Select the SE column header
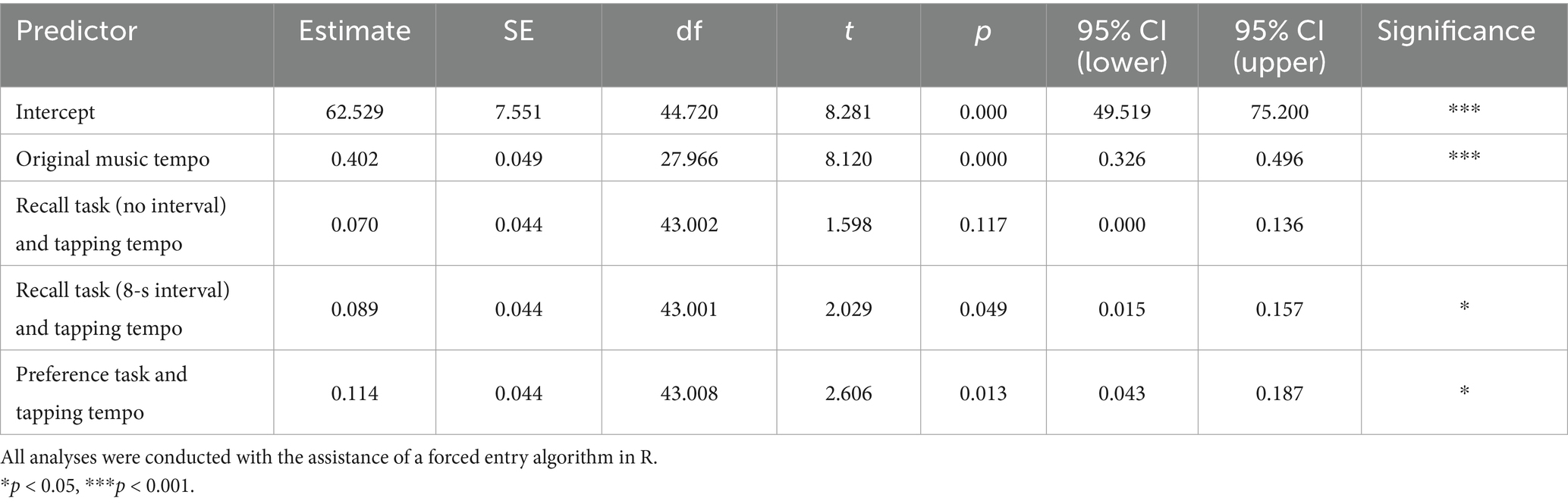Viewport: 1568px width, 504px height. point(519,31)
